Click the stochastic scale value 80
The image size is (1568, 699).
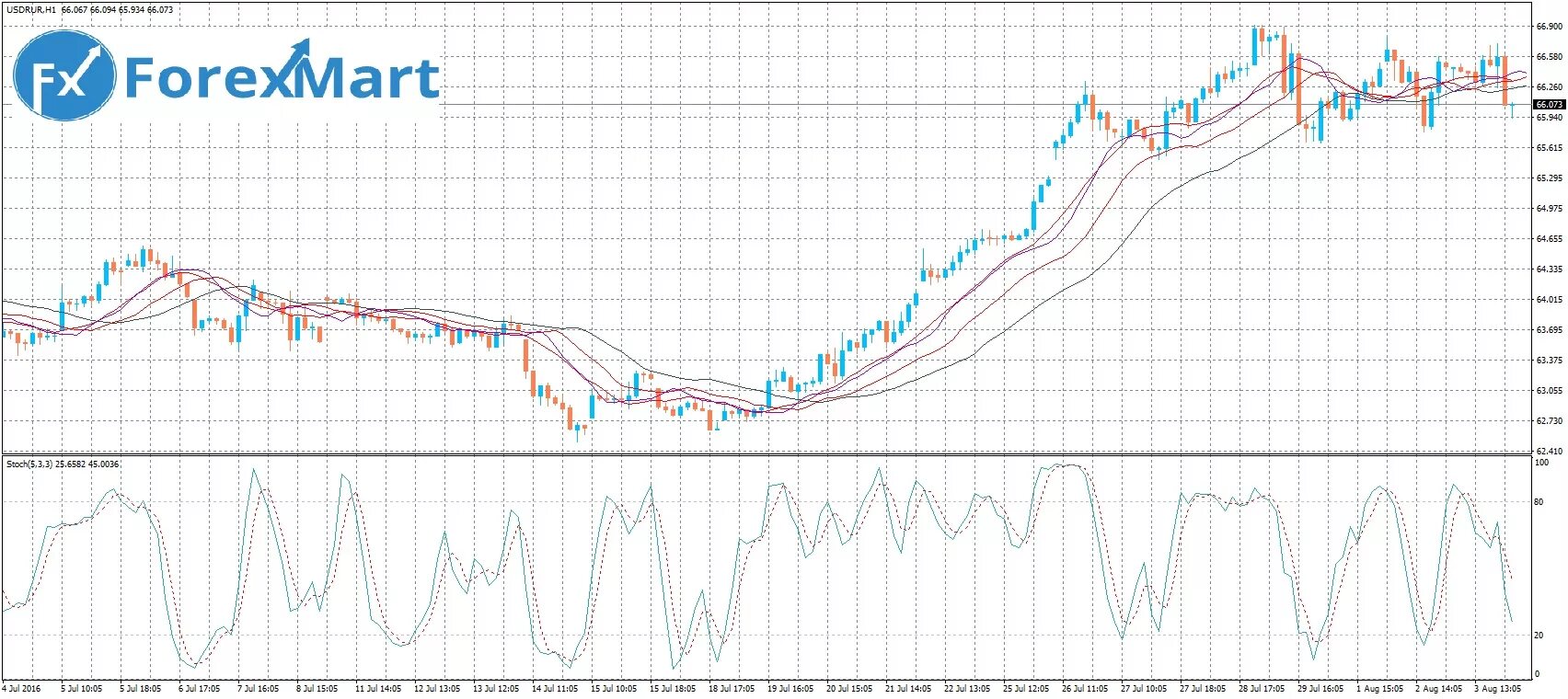pyautogui.click(x=1539, y=502)
